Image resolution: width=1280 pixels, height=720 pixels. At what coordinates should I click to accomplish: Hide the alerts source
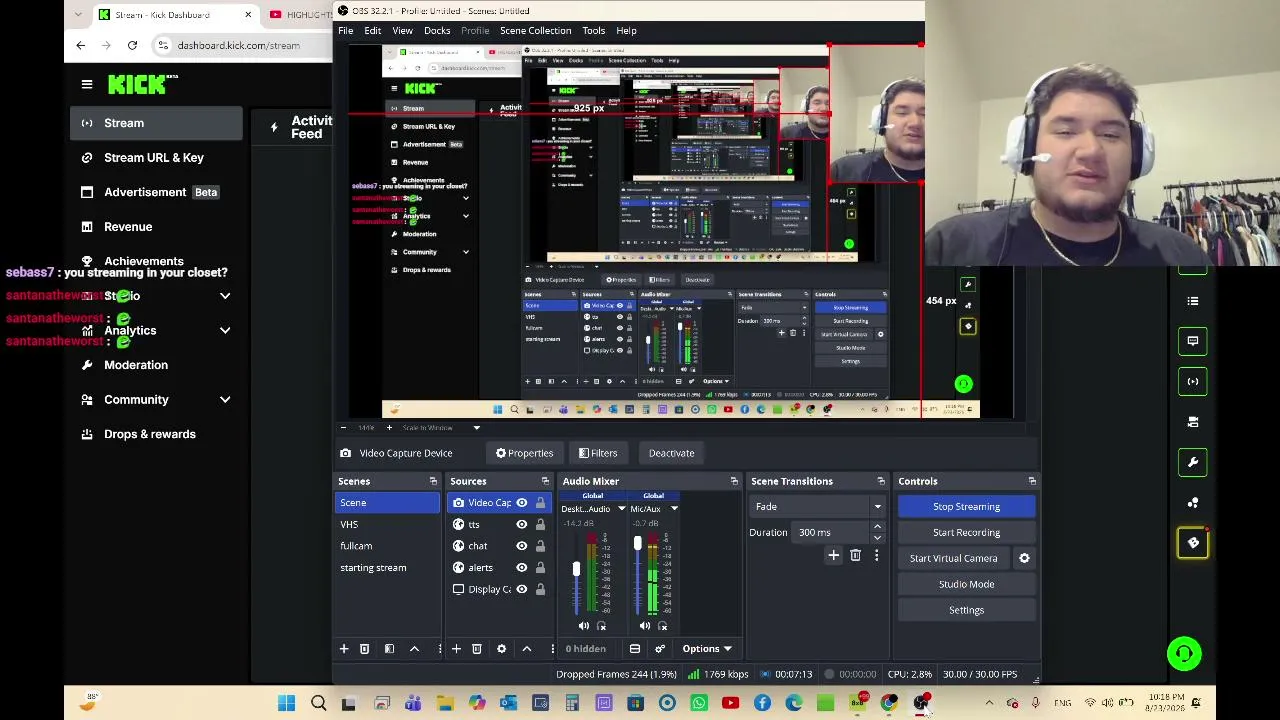521,568
